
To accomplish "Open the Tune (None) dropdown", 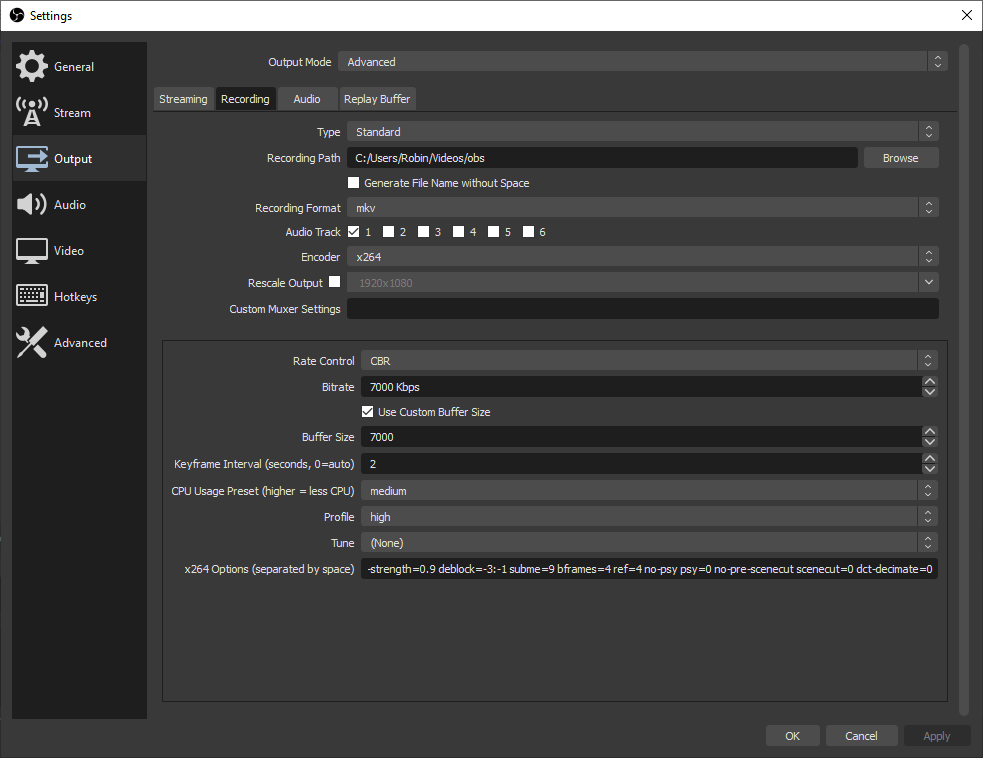I will tap(649, 543).
